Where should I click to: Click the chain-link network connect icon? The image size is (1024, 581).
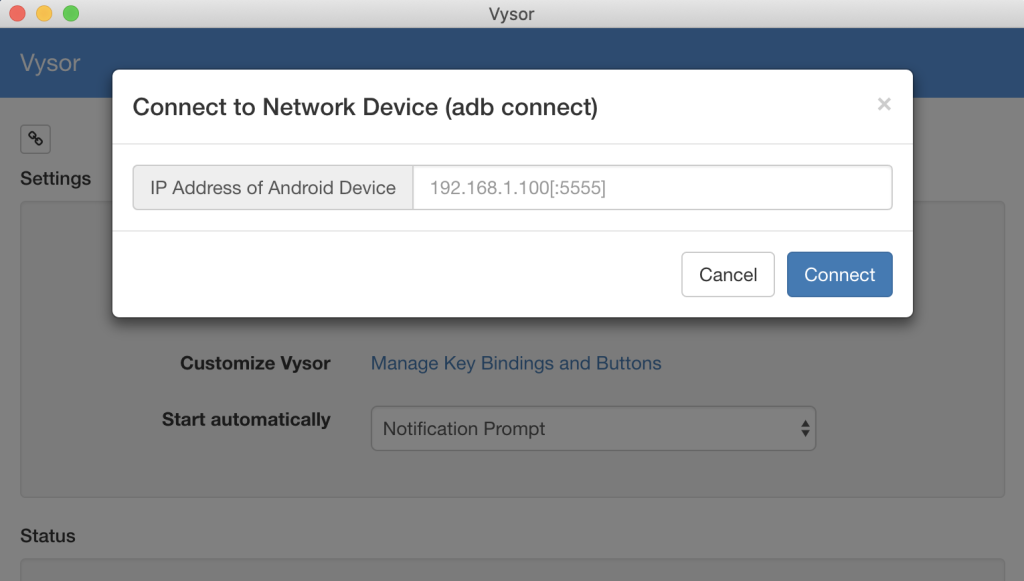(x=35, y=139)
